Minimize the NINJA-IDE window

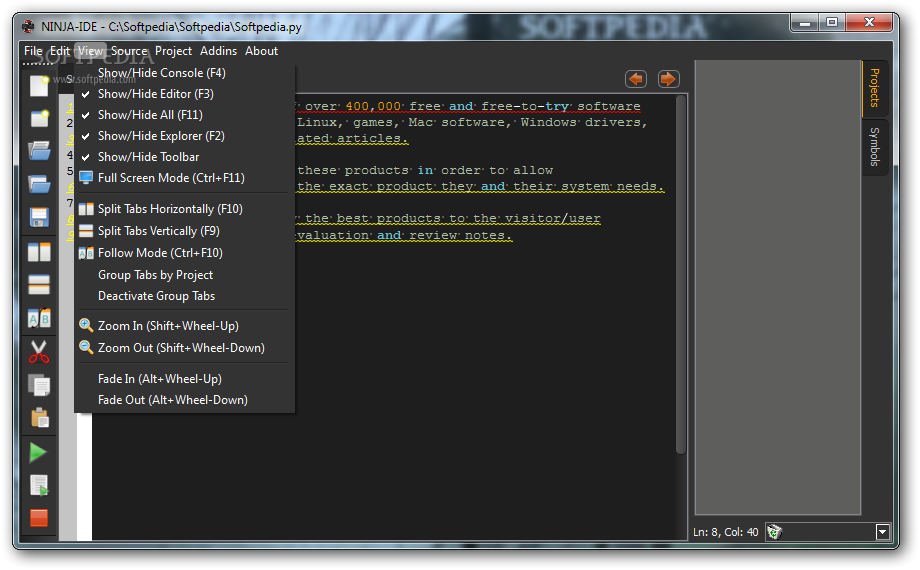[805, 23]
